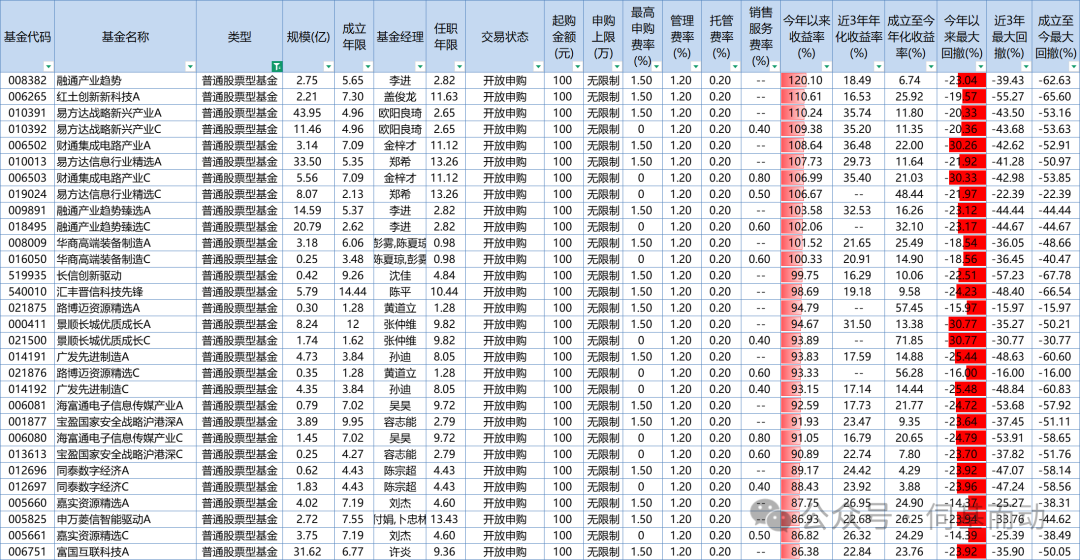Select the scale value 31.62

pos(307,552)
